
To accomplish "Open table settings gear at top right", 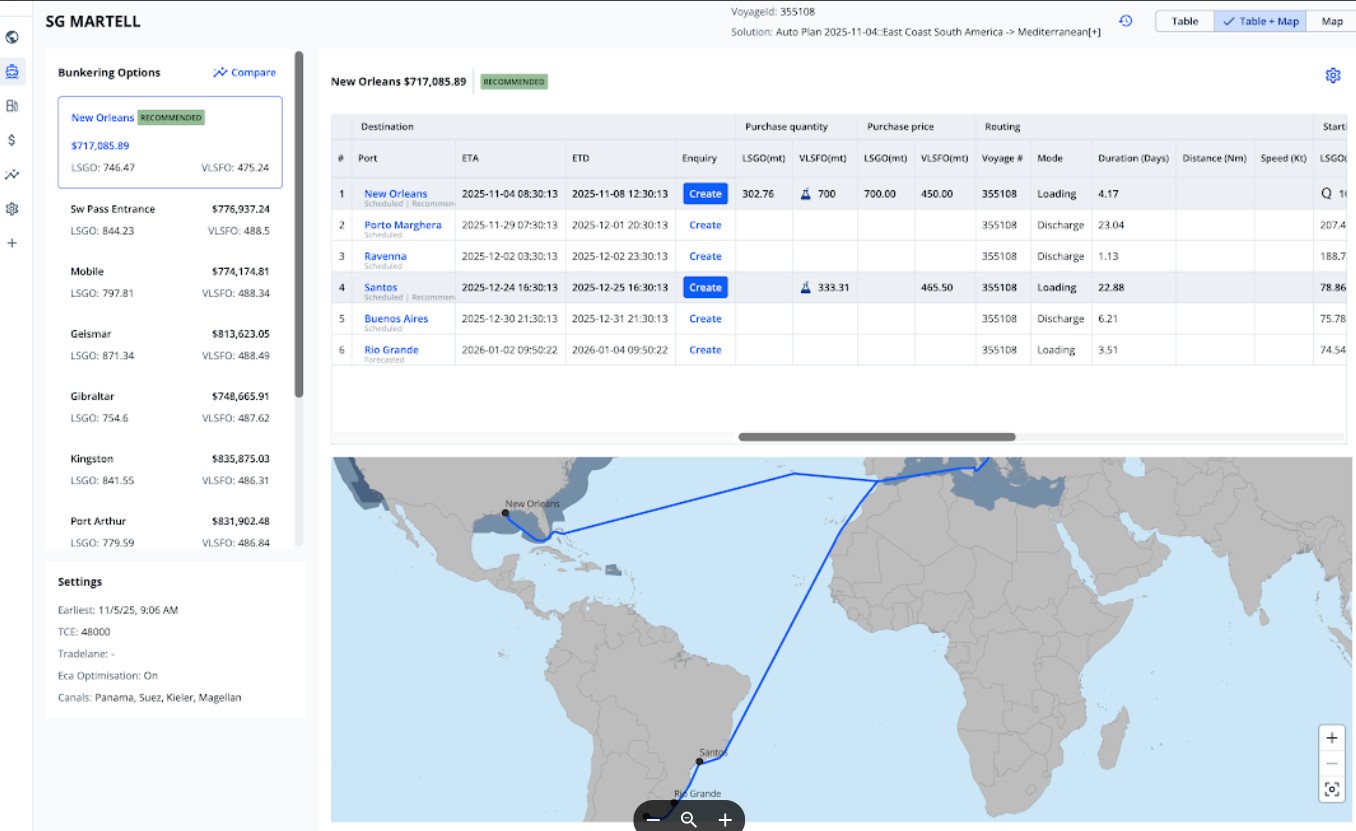I will [x=1332, y=76].
